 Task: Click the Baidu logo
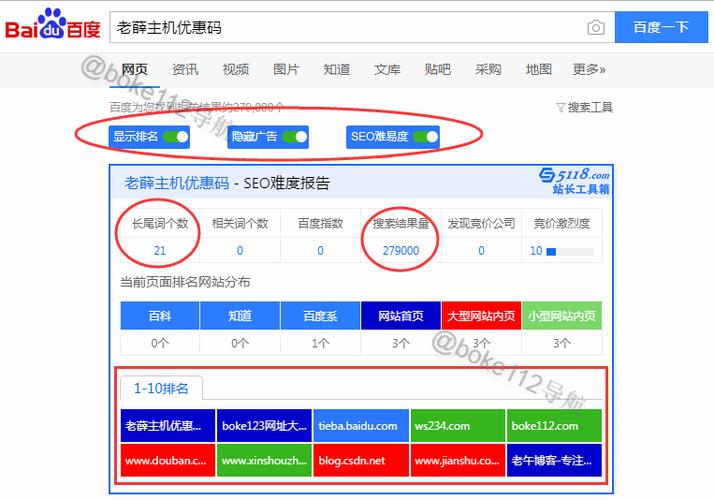(x=52, y=25)
